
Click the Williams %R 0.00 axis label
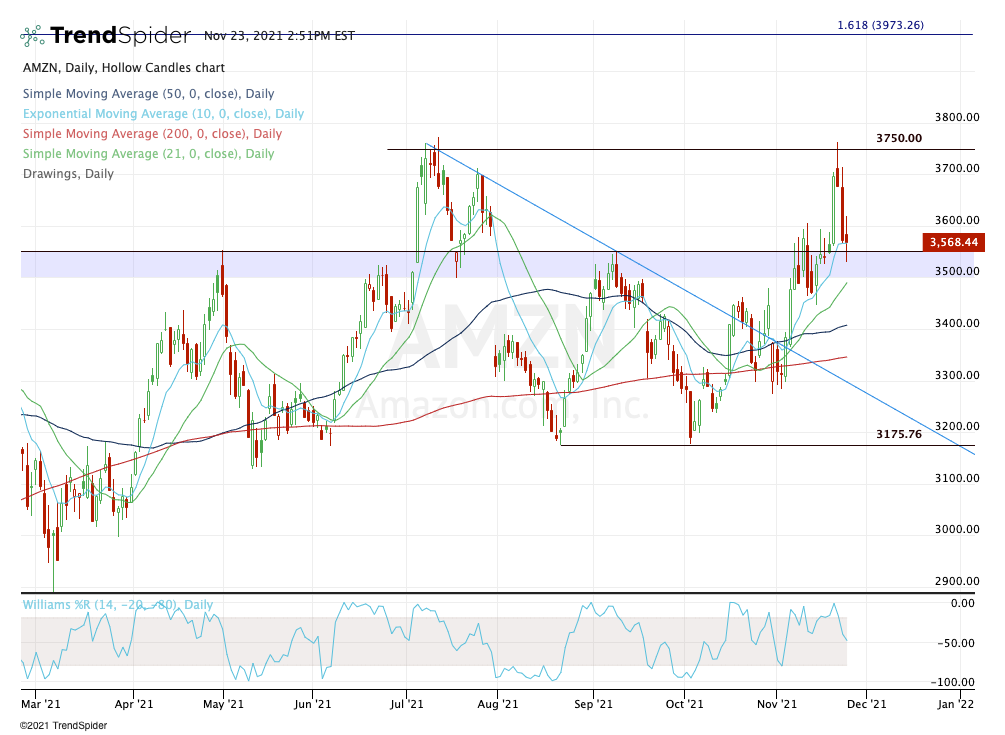963,603
